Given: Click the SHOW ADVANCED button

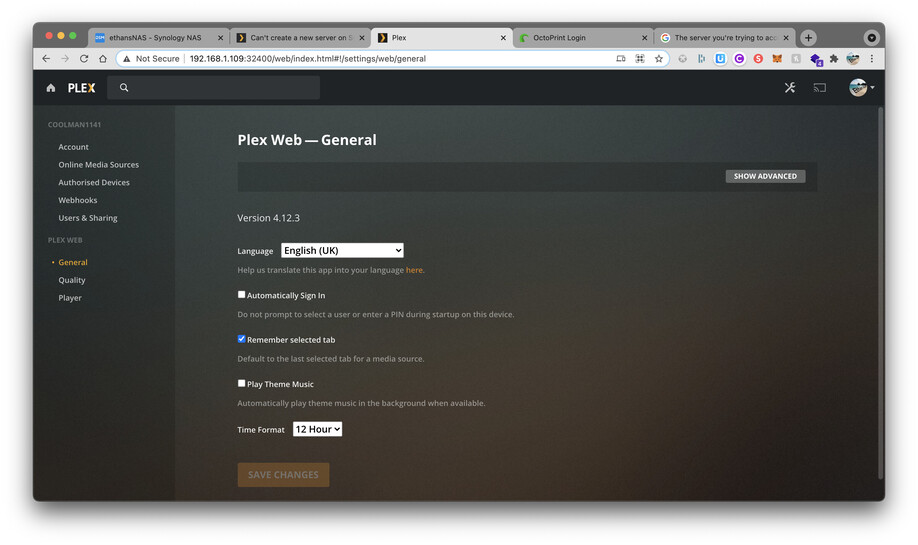Looking at the screenshot, I should [765, 176].
